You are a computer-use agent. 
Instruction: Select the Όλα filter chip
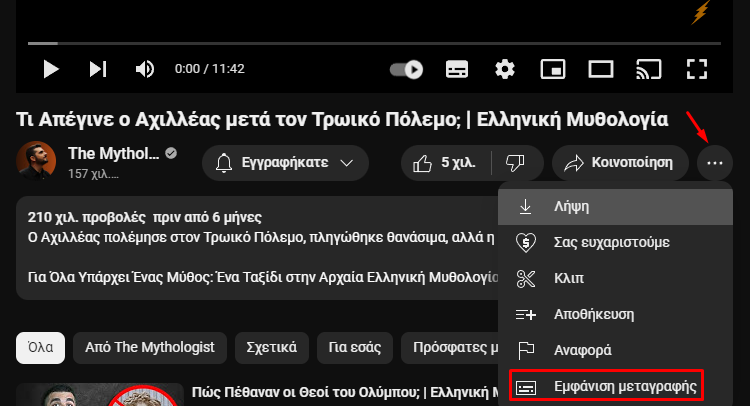coord(40,348)
